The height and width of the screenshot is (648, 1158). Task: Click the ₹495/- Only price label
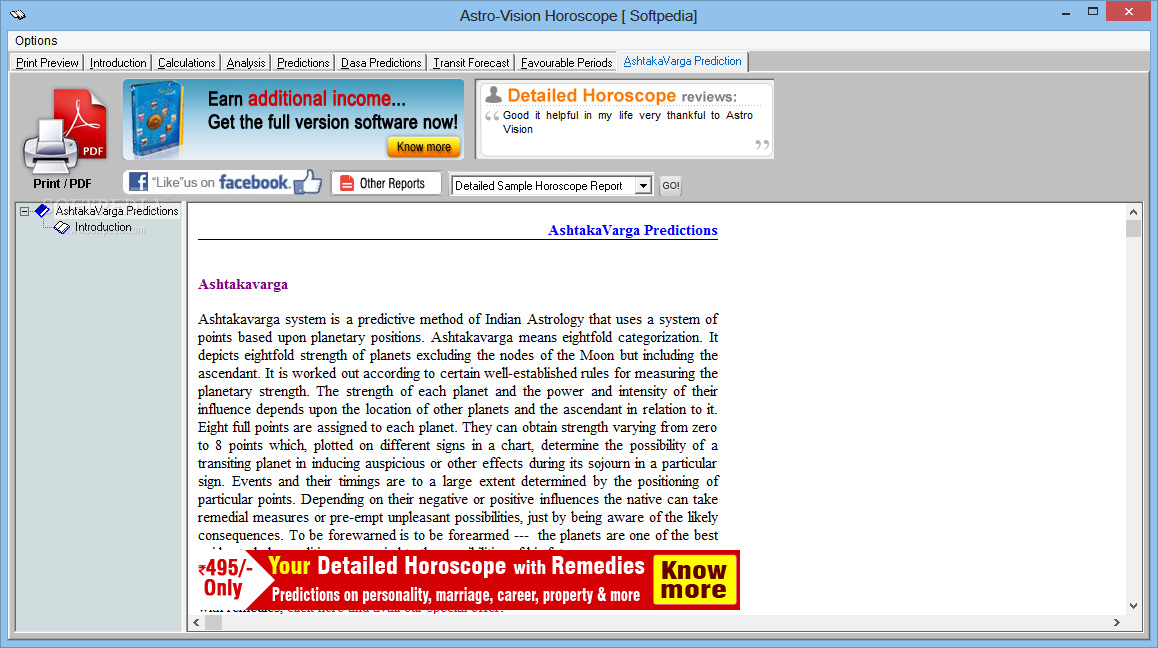pos(225,578)
